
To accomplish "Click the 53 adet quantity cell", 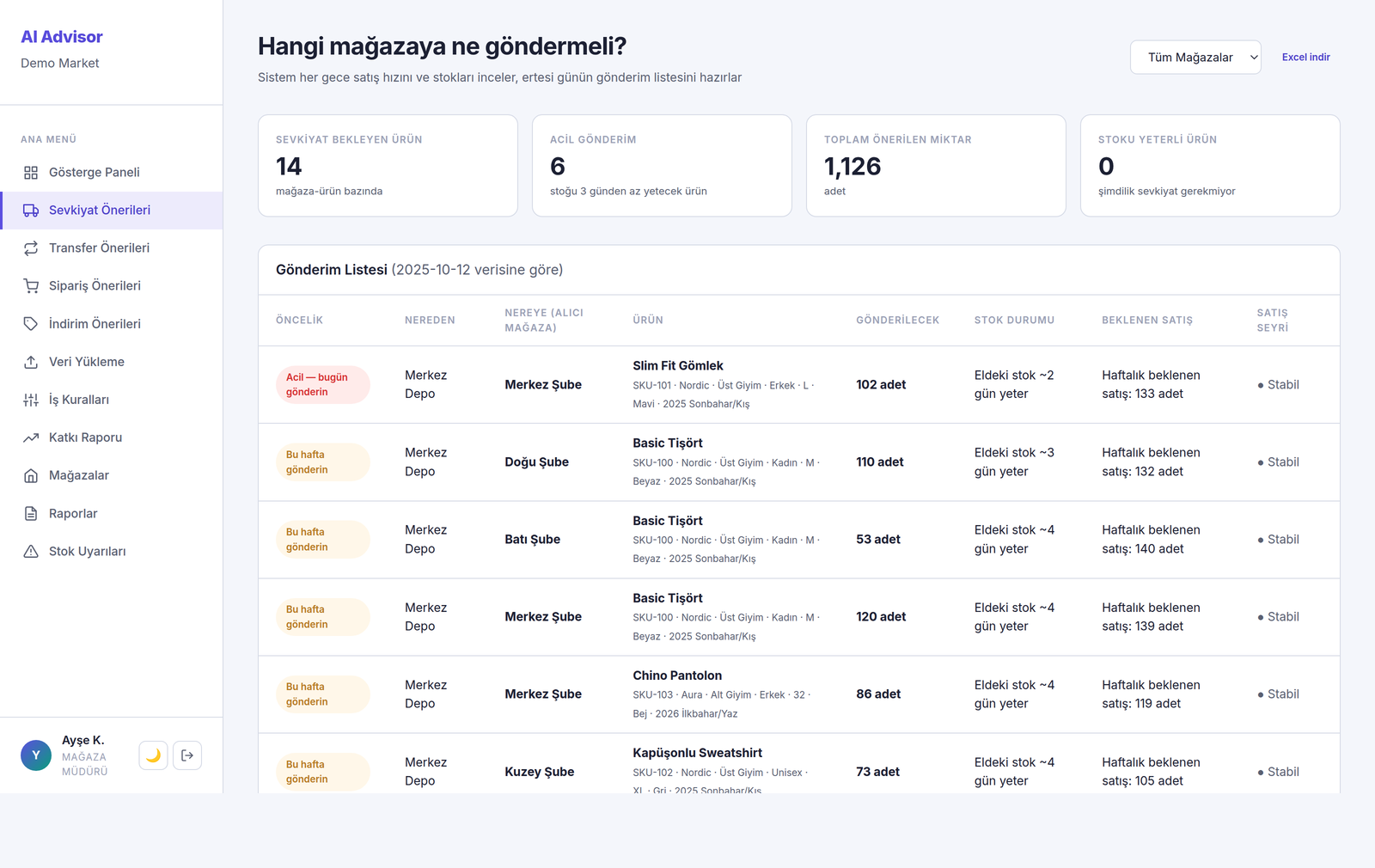I will pyautogui.click(x=878, y=540).
